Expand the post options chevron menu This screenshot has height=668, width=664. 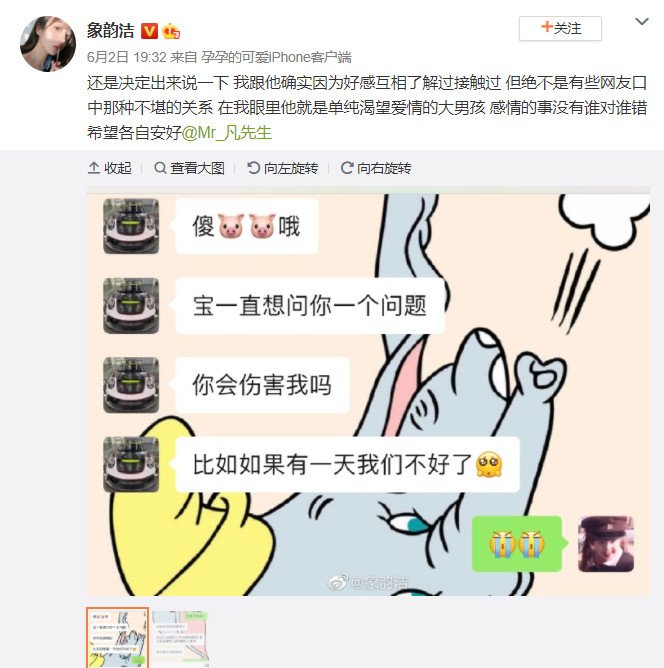642,21
